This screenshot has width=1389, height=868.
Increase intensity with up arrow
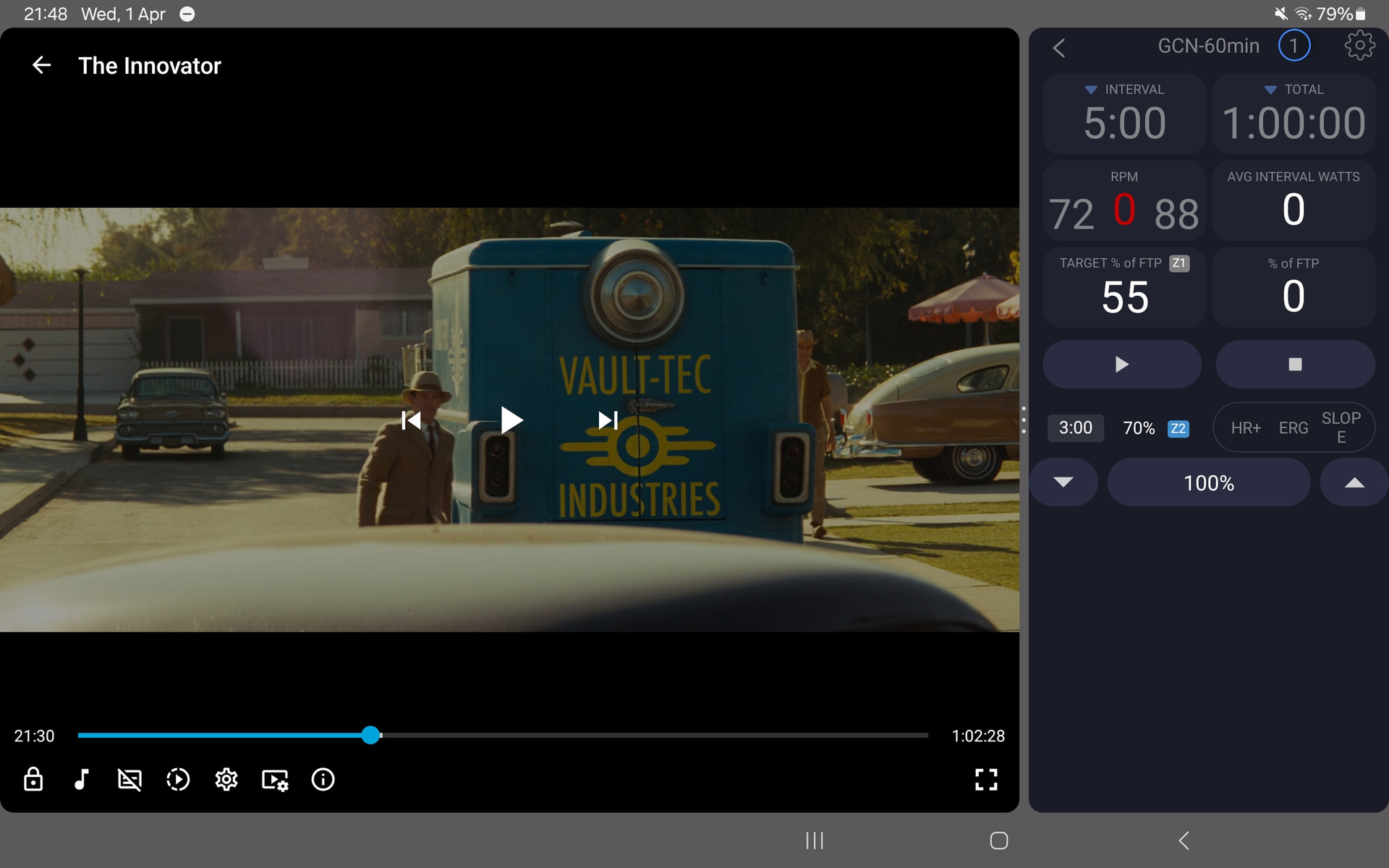[x=1354, y=482]
